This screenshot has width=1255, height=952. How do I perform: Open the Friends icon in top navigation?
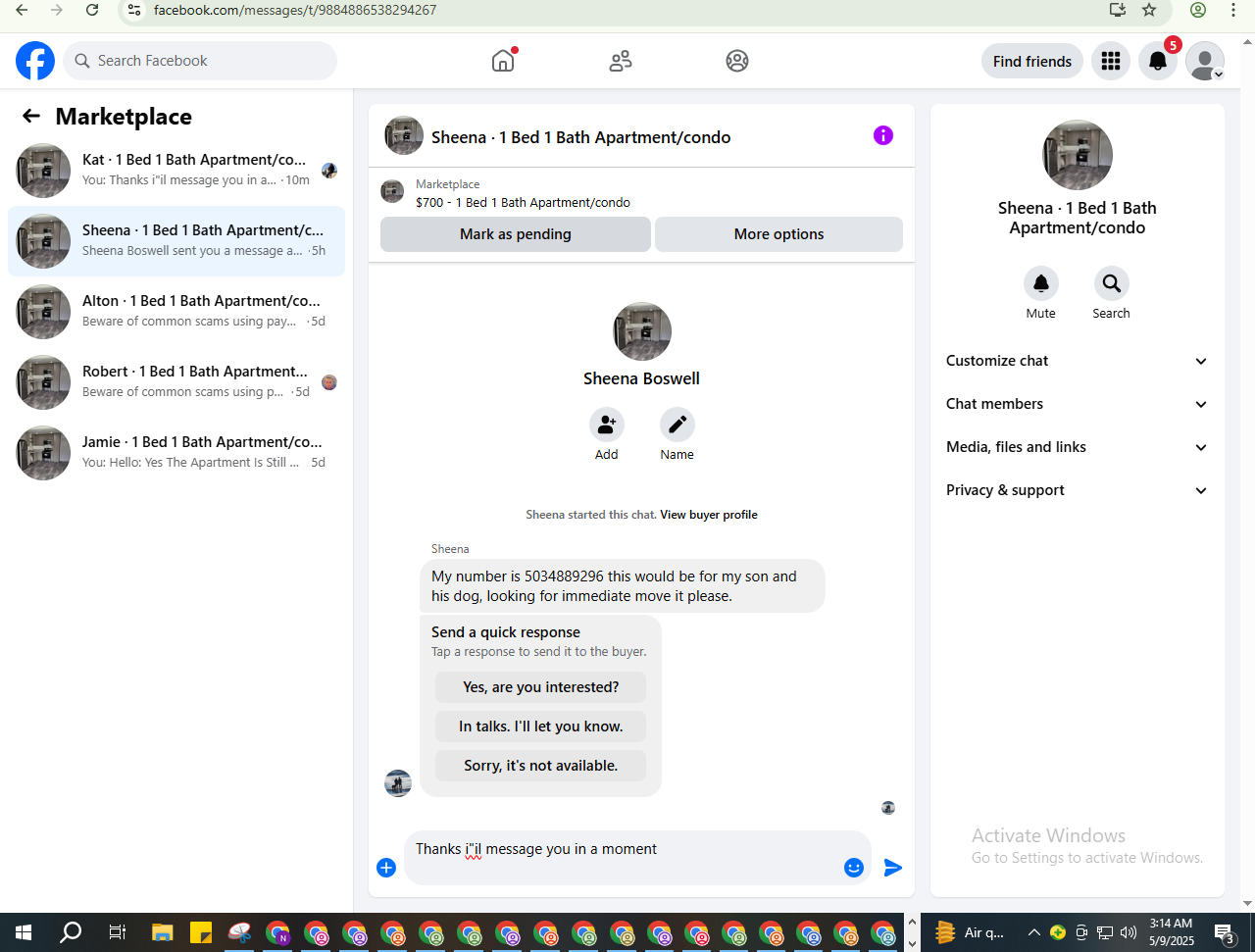coord(621,61)
